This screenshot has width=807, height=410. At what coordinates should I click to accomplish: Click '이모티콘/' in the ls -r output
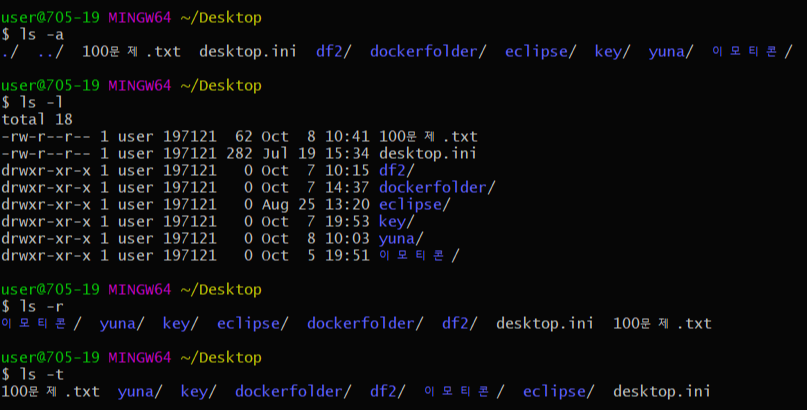tap(41, 323)
